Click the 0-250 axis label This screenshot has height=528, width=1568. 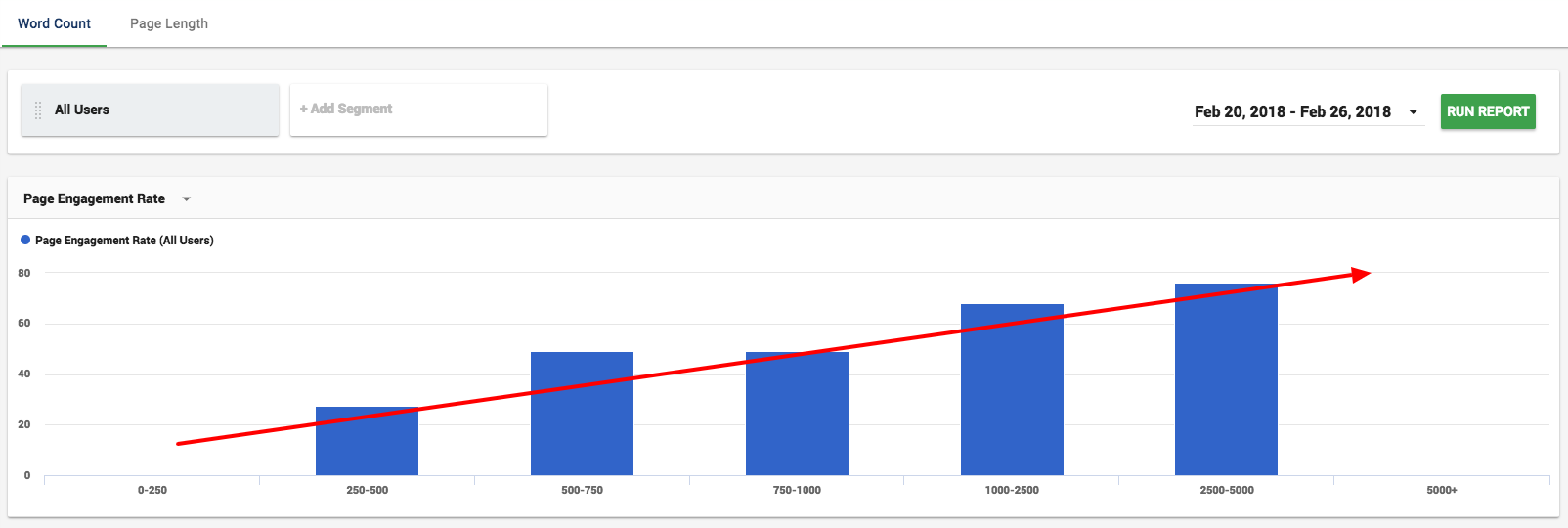pos(152,490)
